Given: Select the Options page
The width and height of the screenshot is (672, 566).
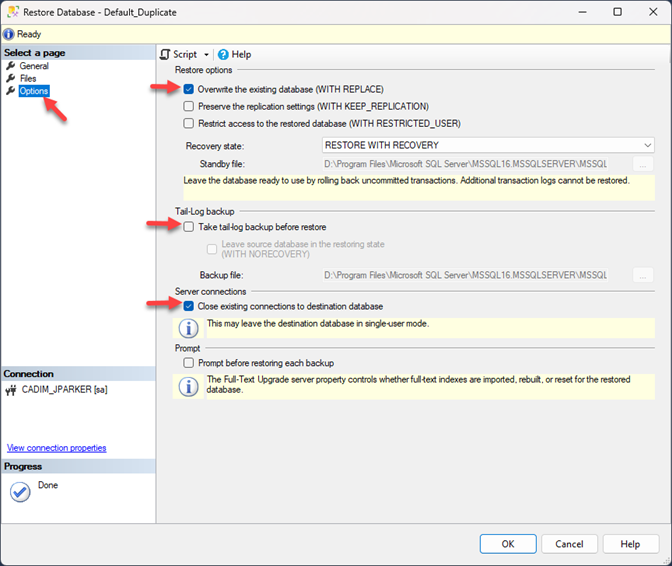Looking at the screenshot, I should pos(33,91).
